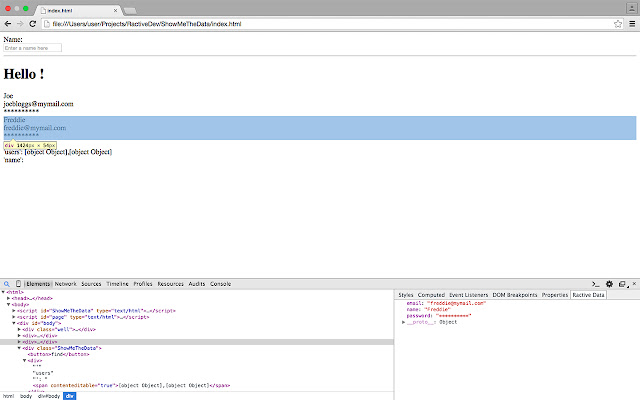Click the joebloggs@mymail.com text
The image size is (640, 400).
click(38, 104)
